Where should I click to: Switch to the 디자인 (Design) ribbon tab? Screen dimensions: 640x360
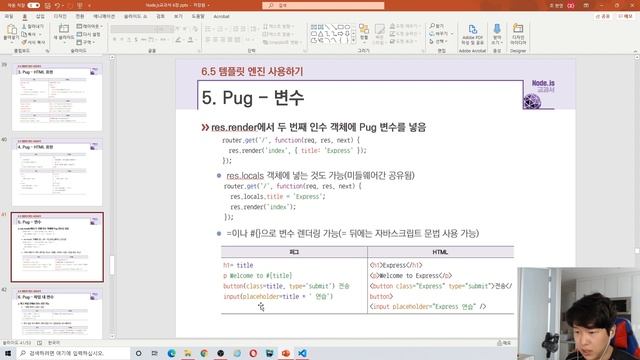point(60,16)
